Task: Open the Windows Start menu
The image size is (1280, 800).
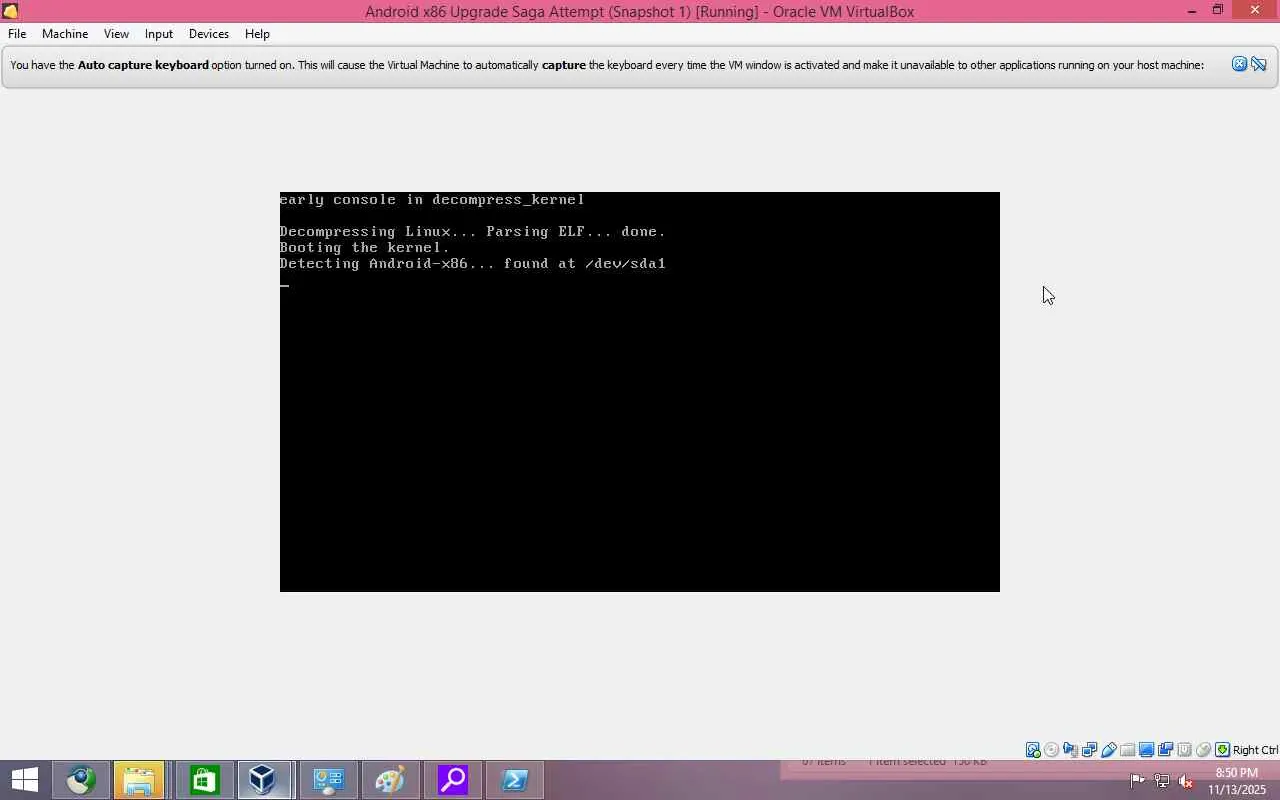Action: click(24, 780)
